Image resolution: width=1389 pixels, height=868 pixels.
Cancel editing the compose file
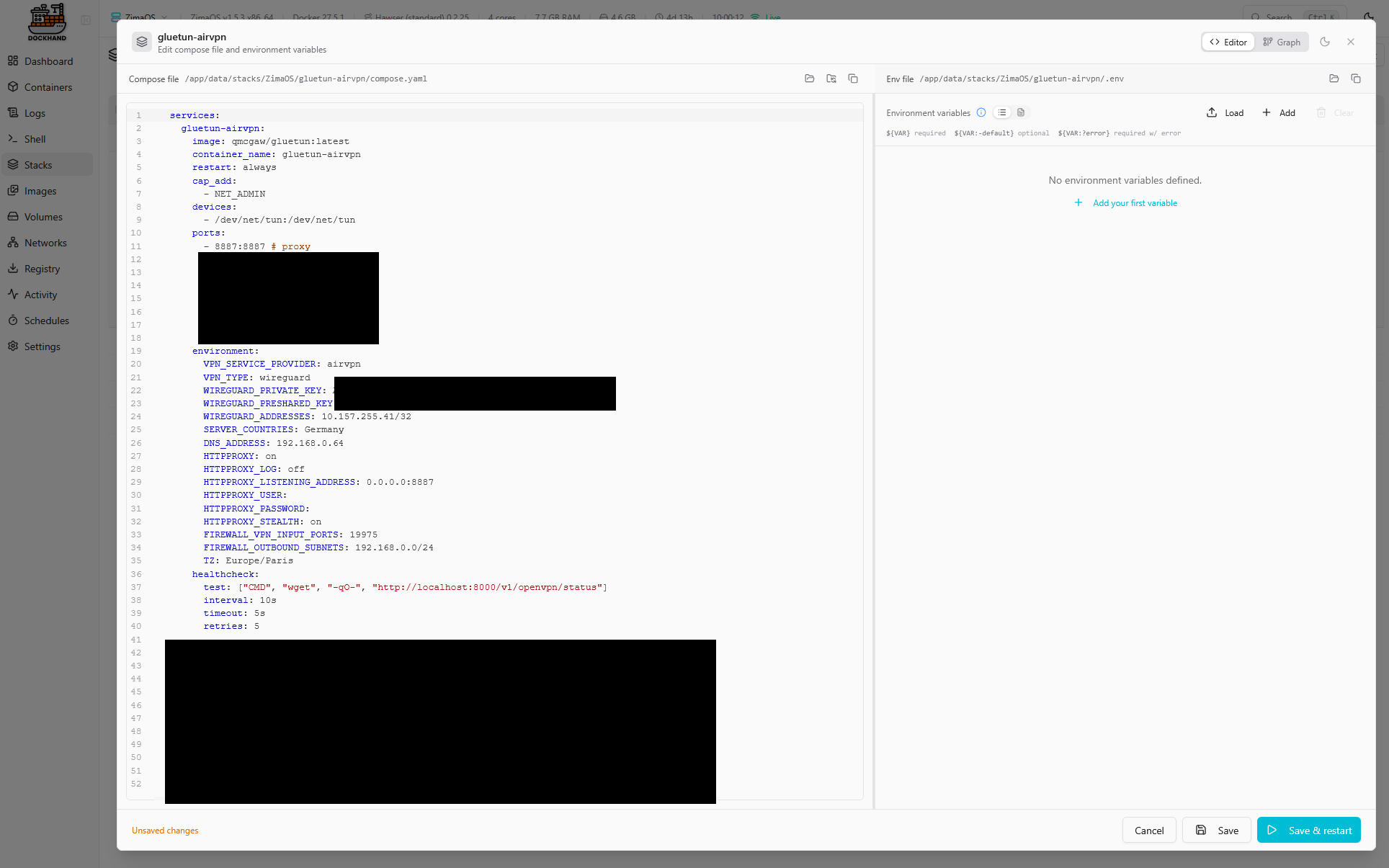tap(1149, 830)
